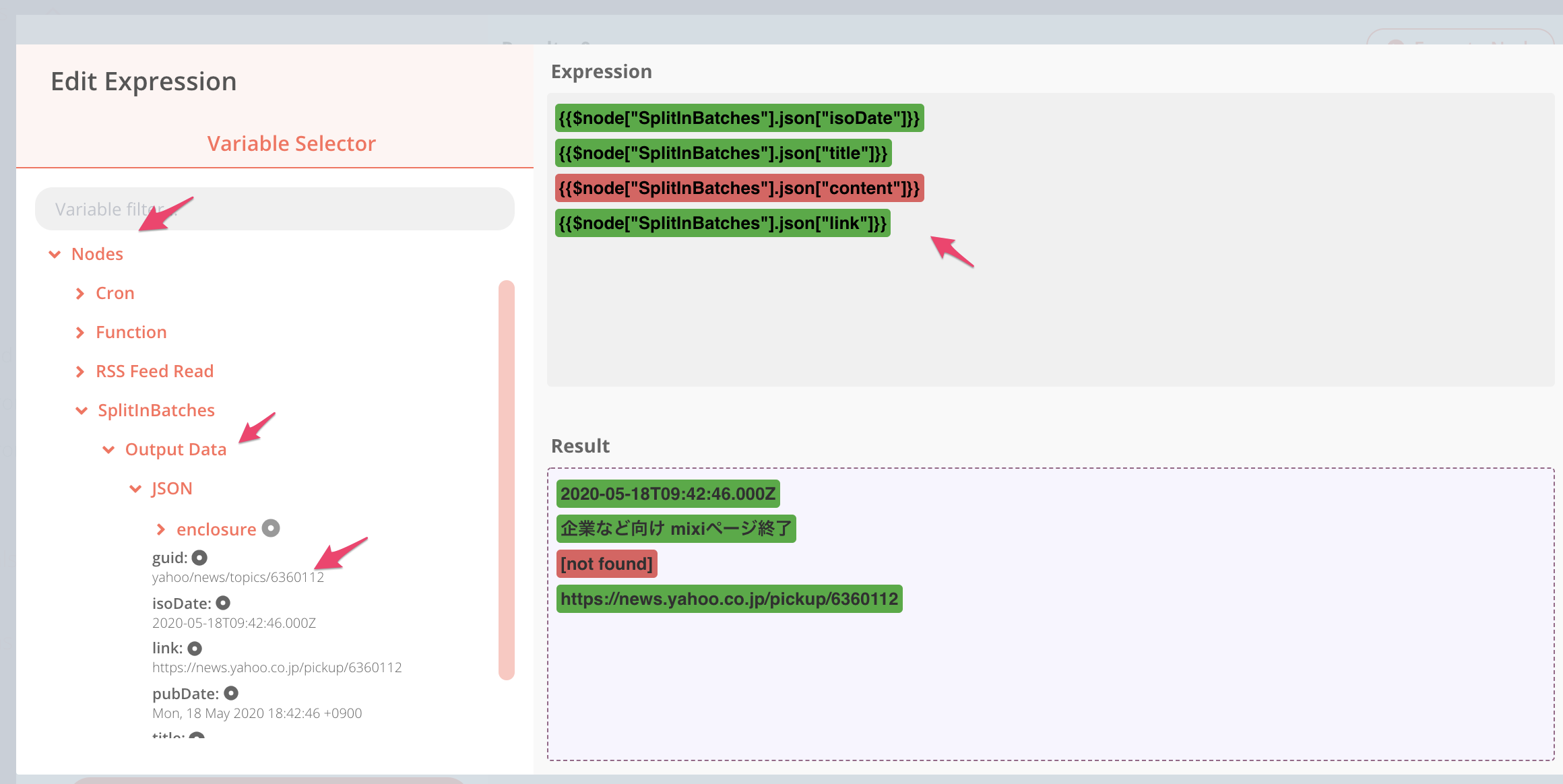Click the circle icon next to isoDate
Image resolution: width=1563 pixels, height=784 pixels.
223,603
